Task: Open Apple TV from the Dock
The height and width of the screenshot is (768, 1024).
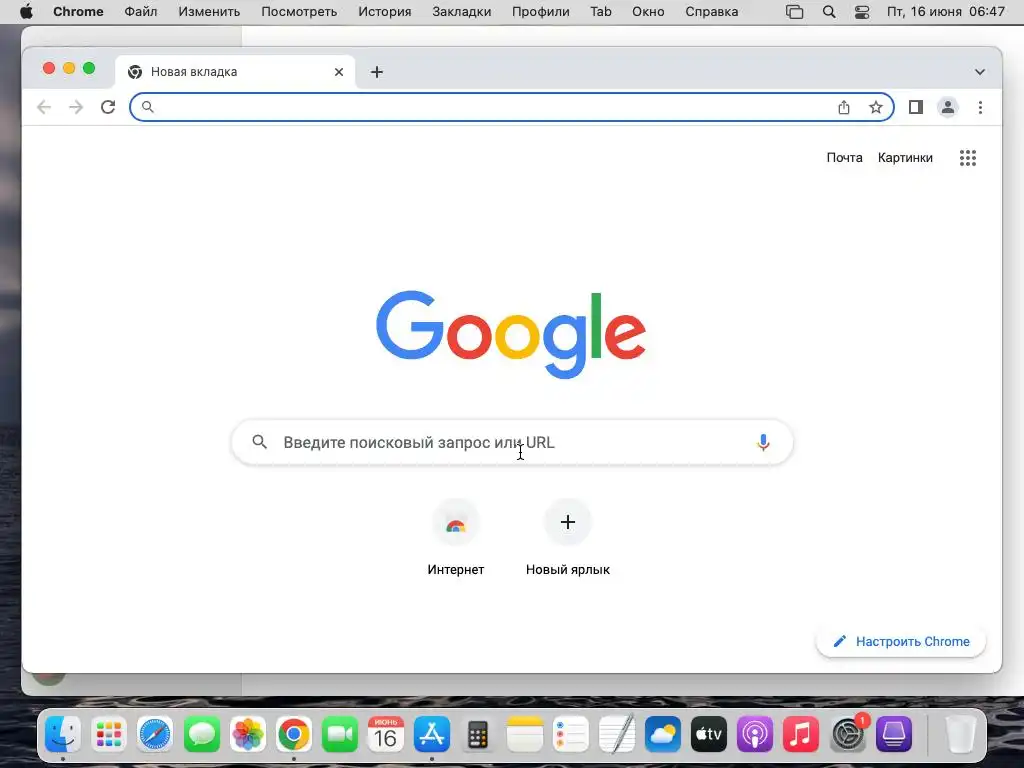Action: 709,735
